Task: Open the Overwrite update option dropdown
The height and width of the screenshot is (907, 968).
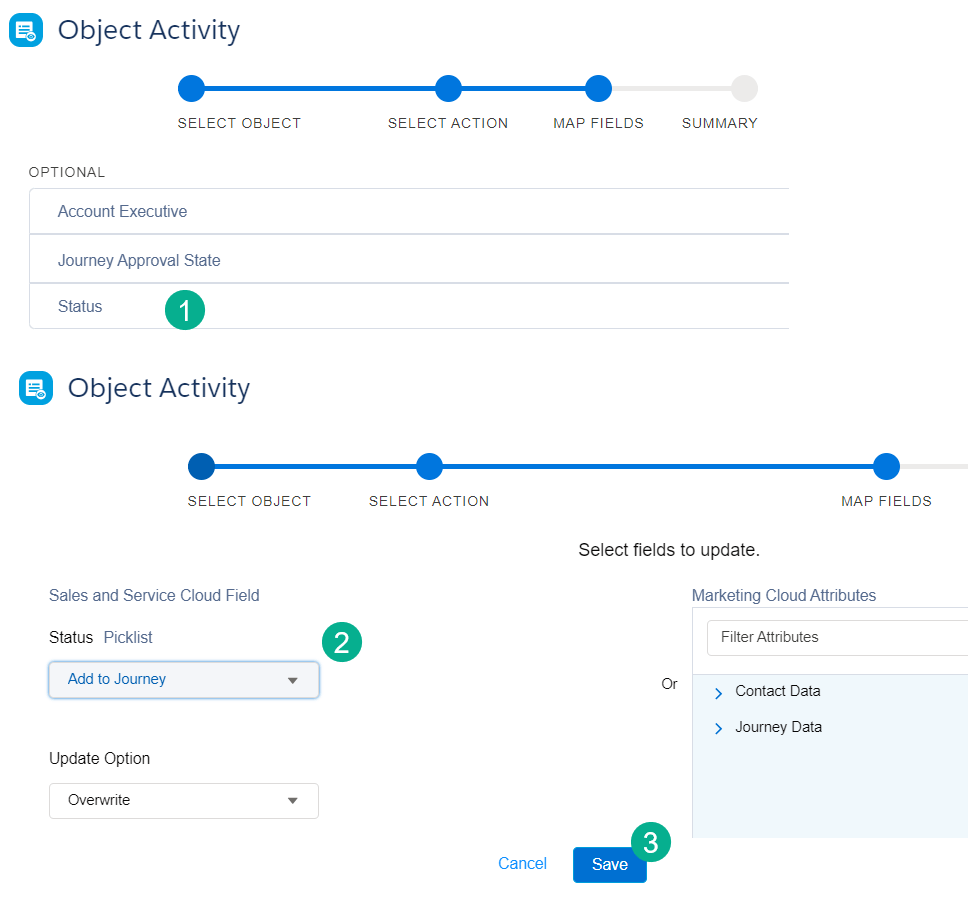Action: click(x=184, y=801)
